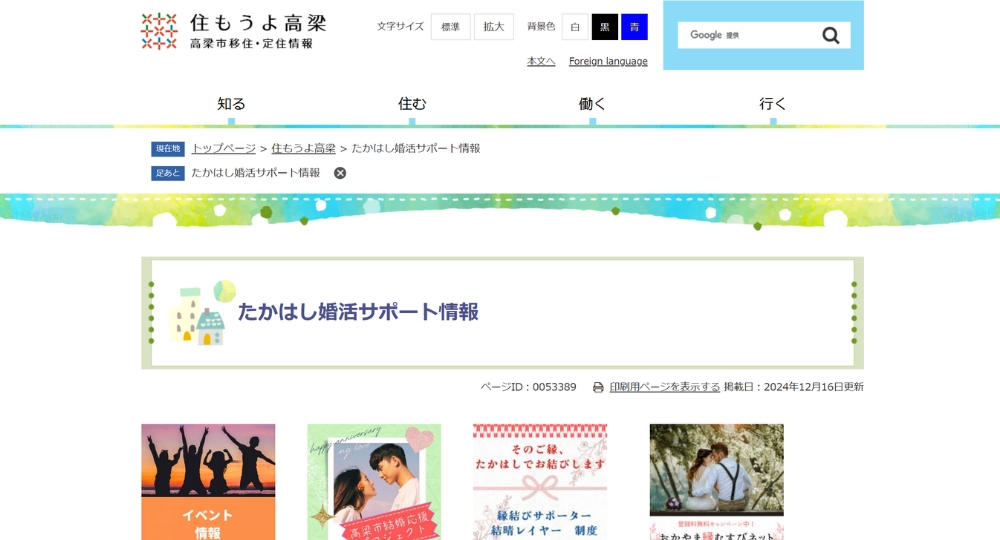The width and height of the screenshot is (1000, 540).
Task: Open the 縁結びサポーター banner image
Action: [x=540, y=482]
